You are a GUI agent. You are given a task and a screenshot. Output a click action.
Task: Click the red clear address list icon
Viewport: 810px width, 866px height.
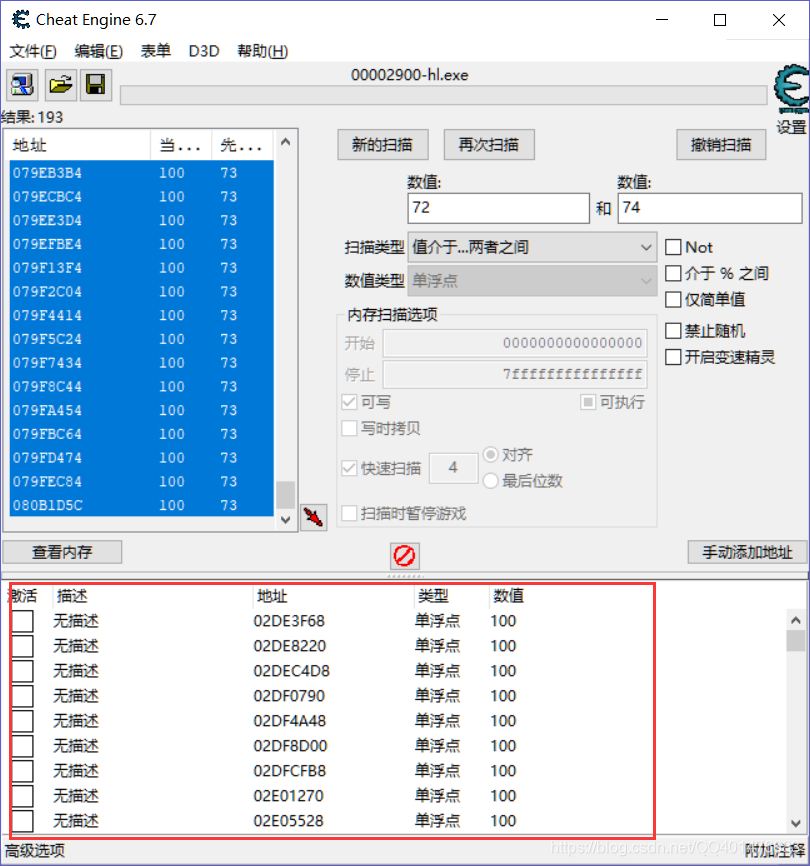coord(404,556)
